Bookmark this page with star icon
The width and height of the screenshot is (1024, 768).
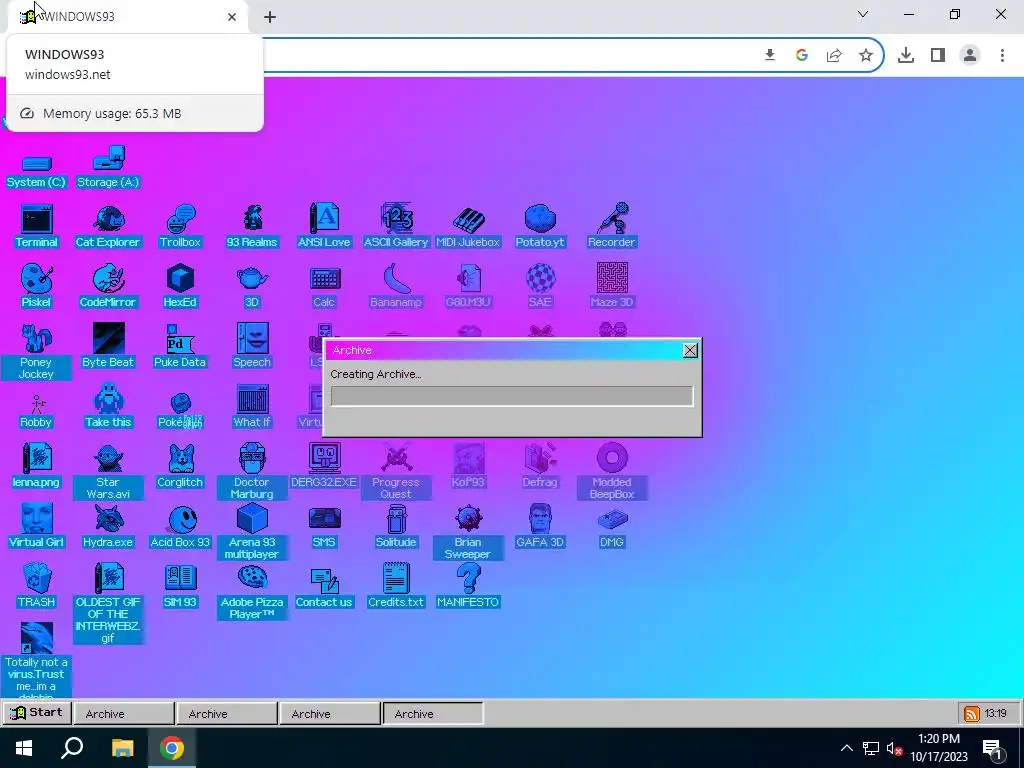tap(866, 55)
